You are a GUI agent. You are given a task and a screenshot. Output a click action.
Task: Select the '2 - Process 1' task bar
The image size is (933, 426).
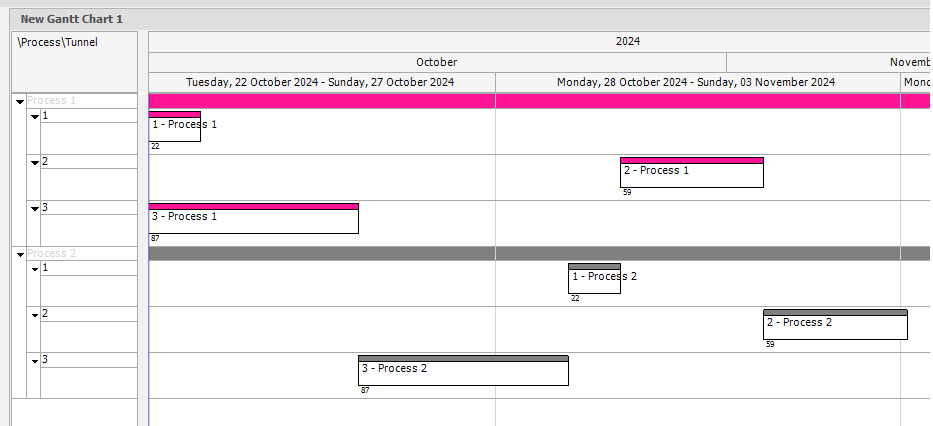coord(691,173)
